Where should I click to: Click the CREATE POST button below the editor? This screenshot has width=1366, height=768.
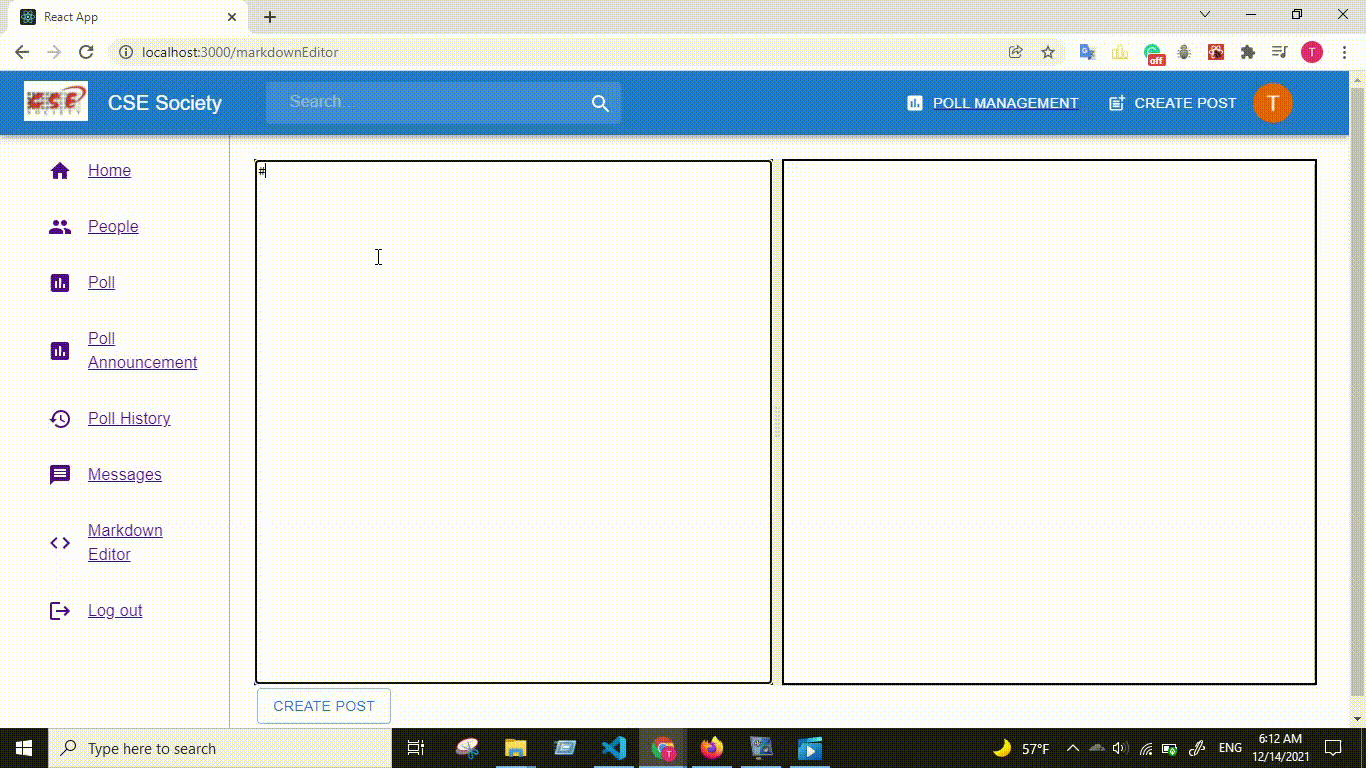323,705
